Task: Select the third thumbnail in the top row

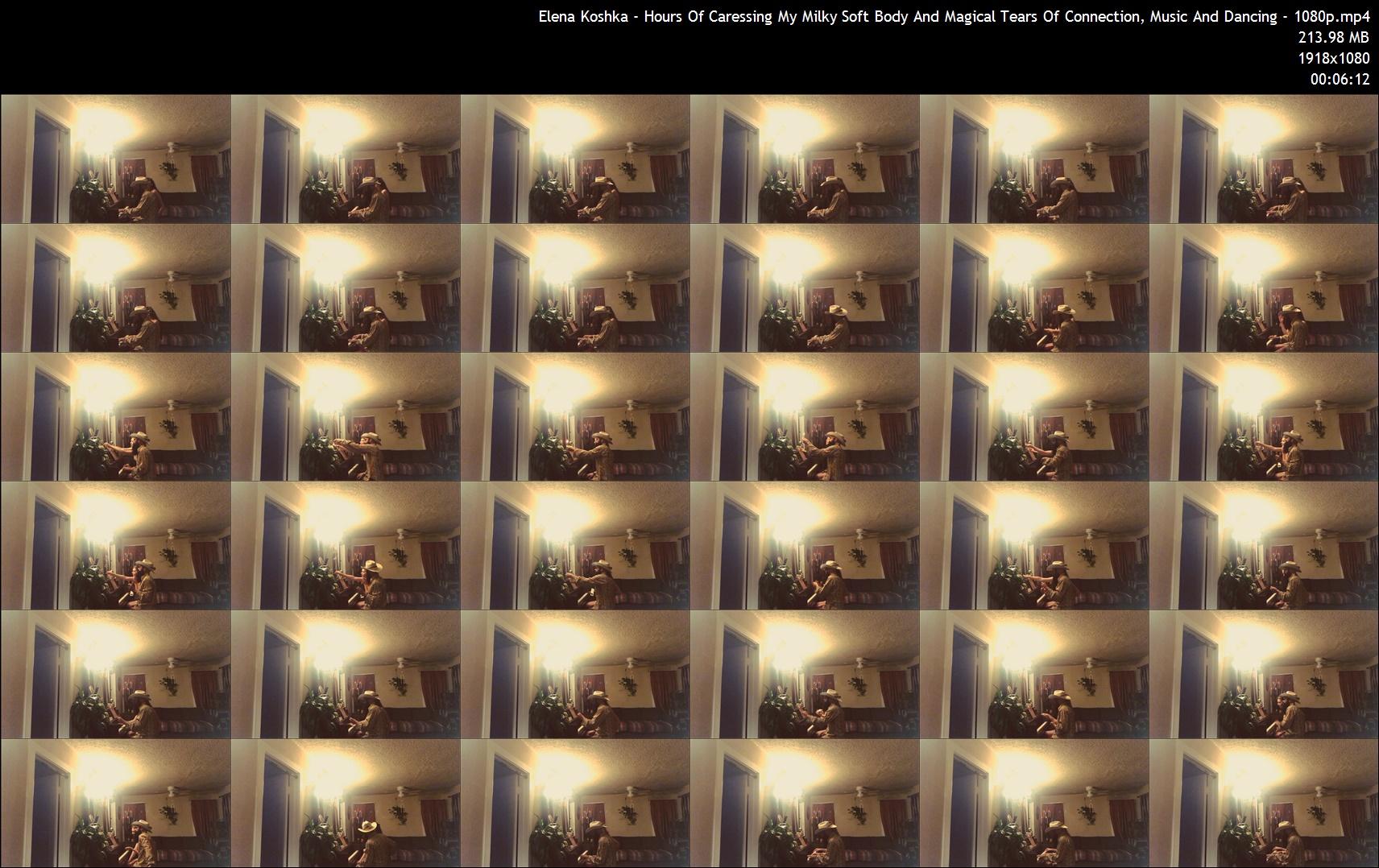Action: (575, 159)
